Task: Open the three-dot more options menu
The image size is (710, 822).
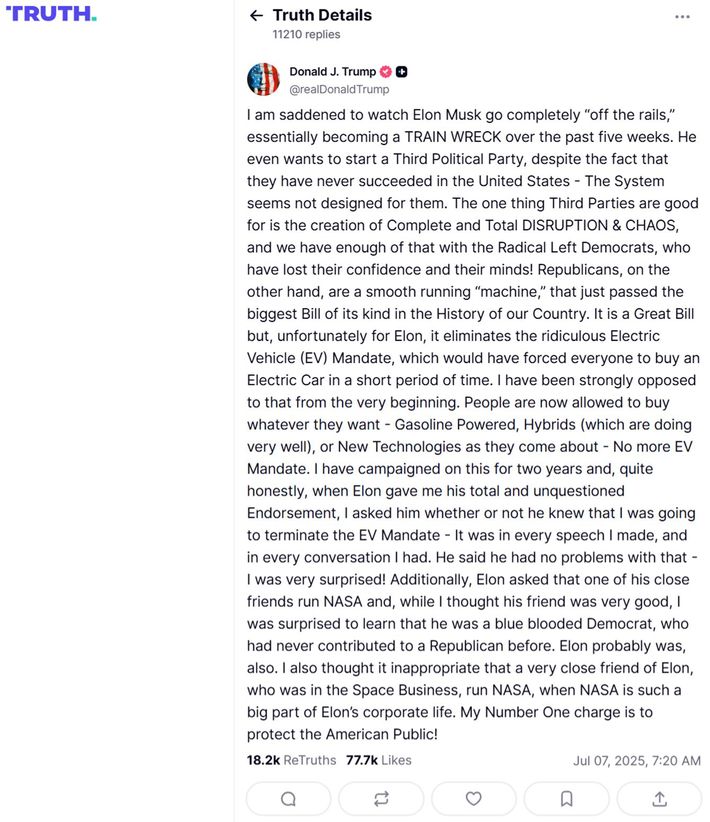Action: click(x=682, y=16)
